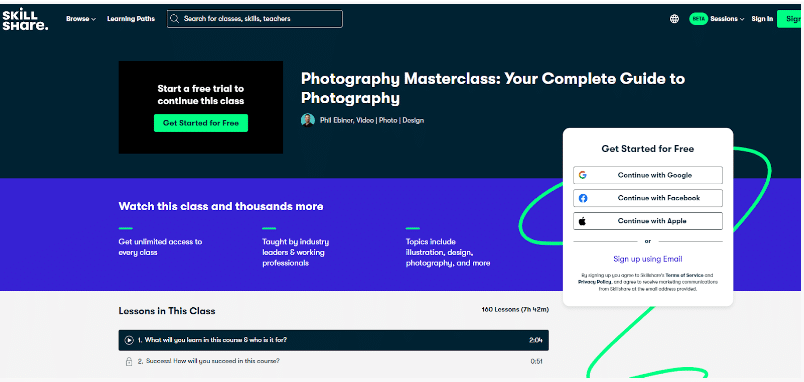
Task: Select 'Taught by industry leaders' text
Action: pyautogui.click(x=295, y=252)
